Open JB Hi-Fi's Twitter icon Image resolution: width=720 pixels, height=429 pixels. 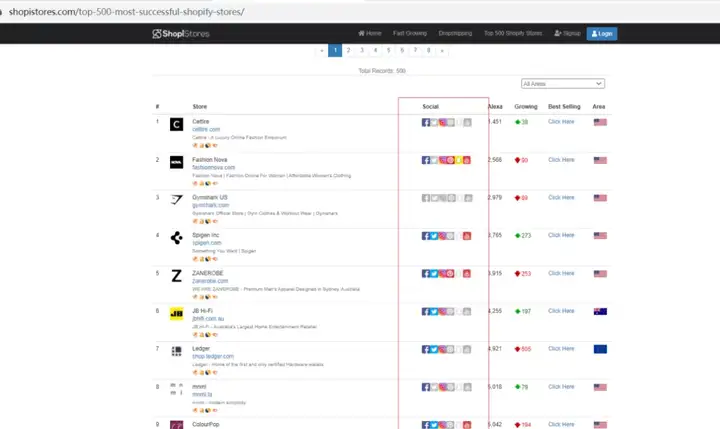click(x=434, y=311)
